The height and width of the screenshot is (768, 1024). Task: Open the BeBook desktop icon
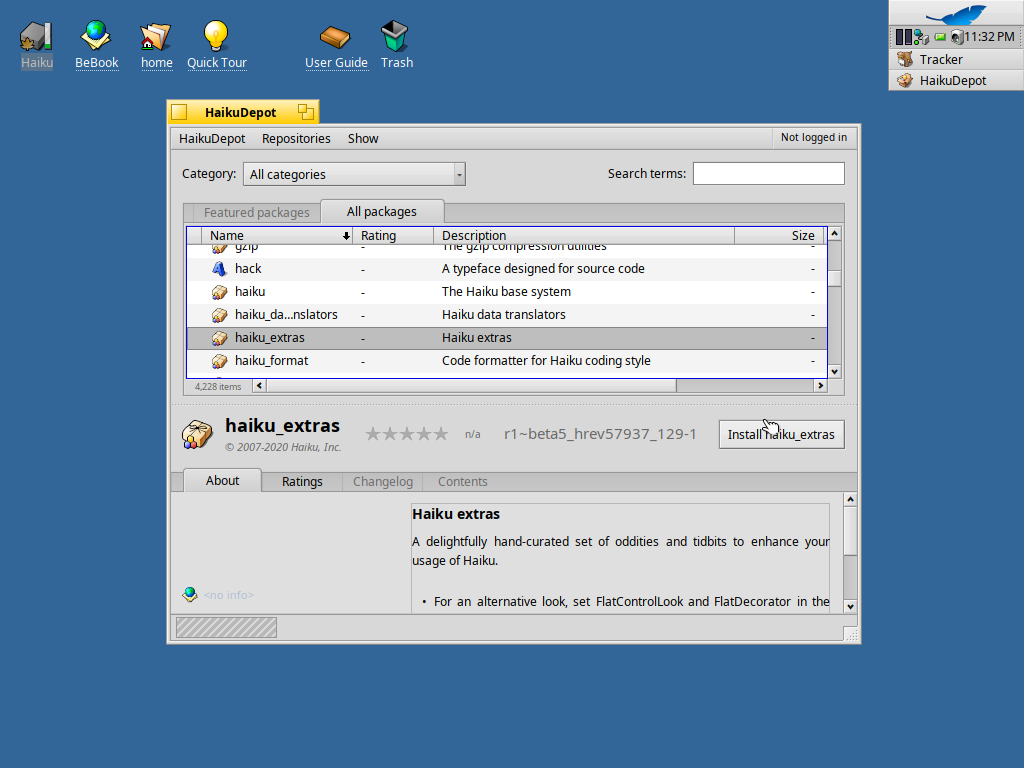(96, 36)
